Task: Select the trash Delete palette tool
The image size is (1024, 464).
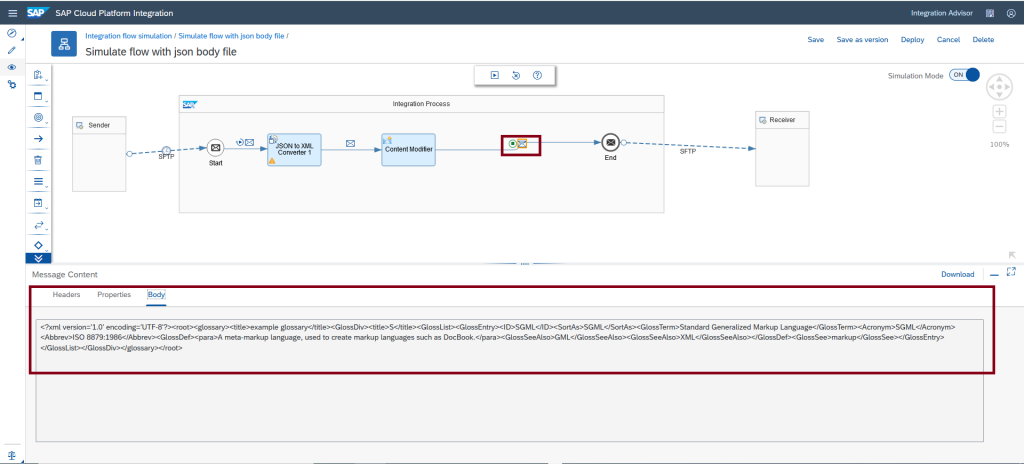Action: click(x=38, y=160)
